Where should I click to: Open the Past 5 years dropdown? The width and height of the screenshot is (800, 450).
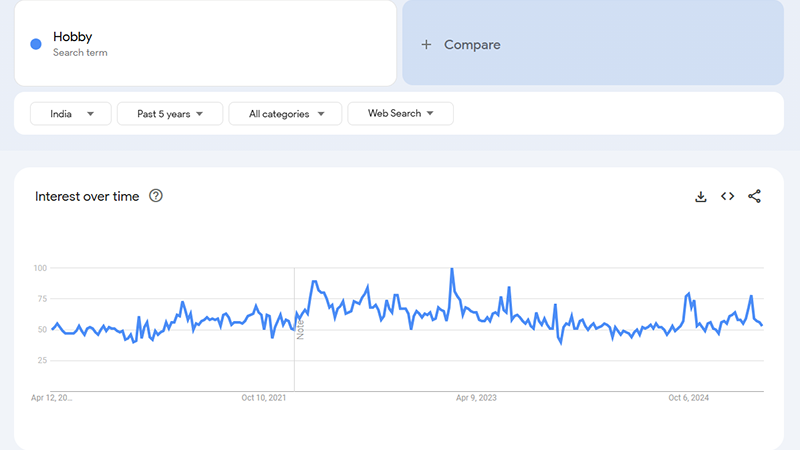[x=170, y=114]
